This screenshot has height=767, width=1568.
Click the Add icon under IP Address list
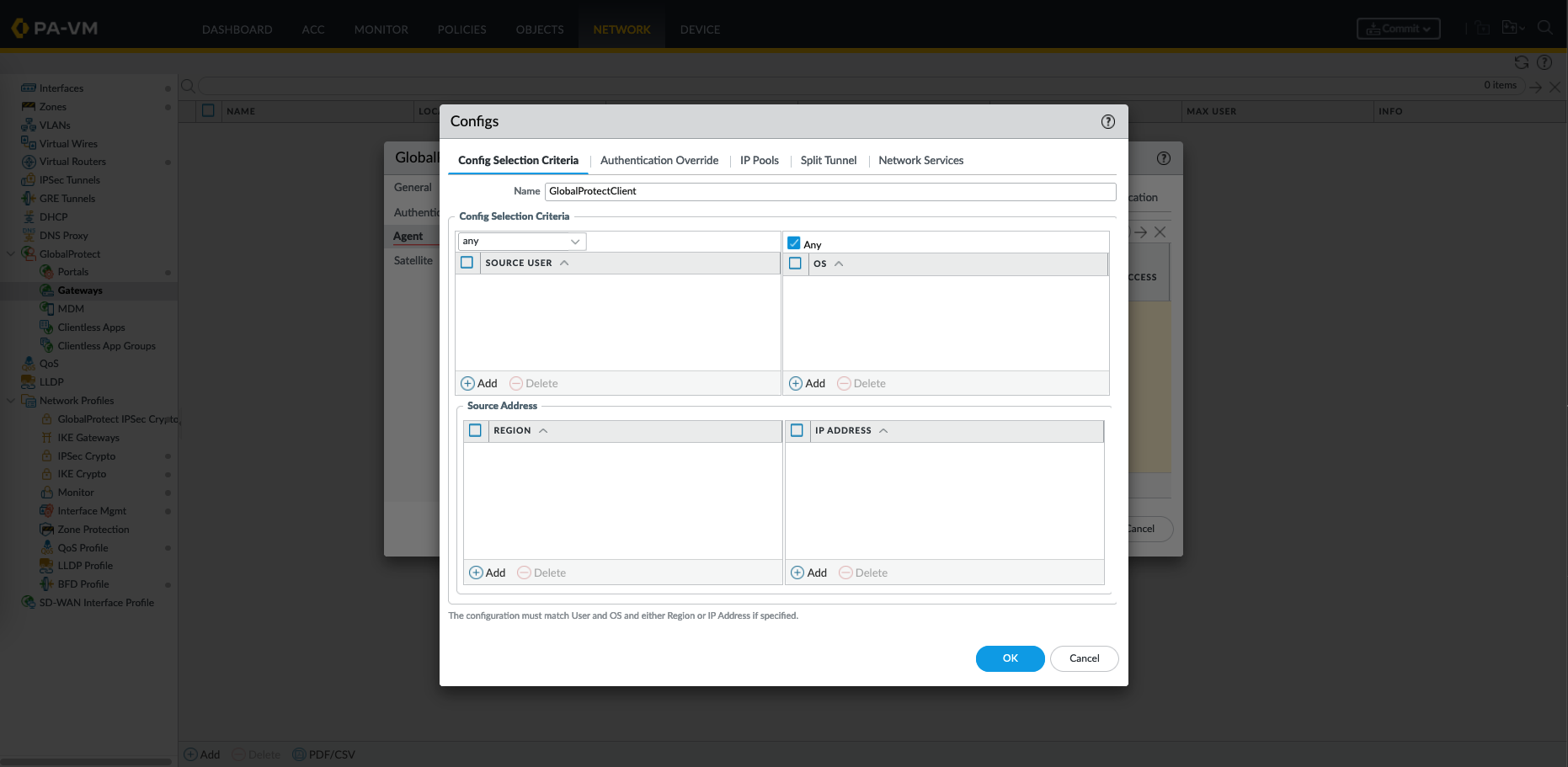797,573
